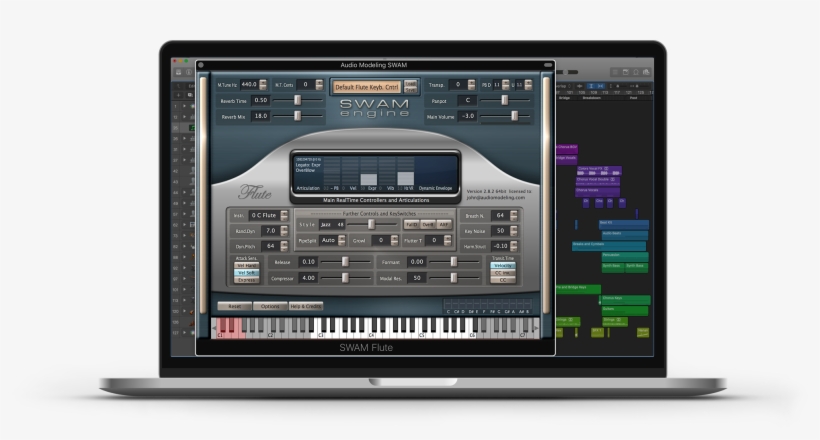Open the PipeSplit Auto selector
The height and width of the screenshot is (440, 820).
click(x=332, y=240)
